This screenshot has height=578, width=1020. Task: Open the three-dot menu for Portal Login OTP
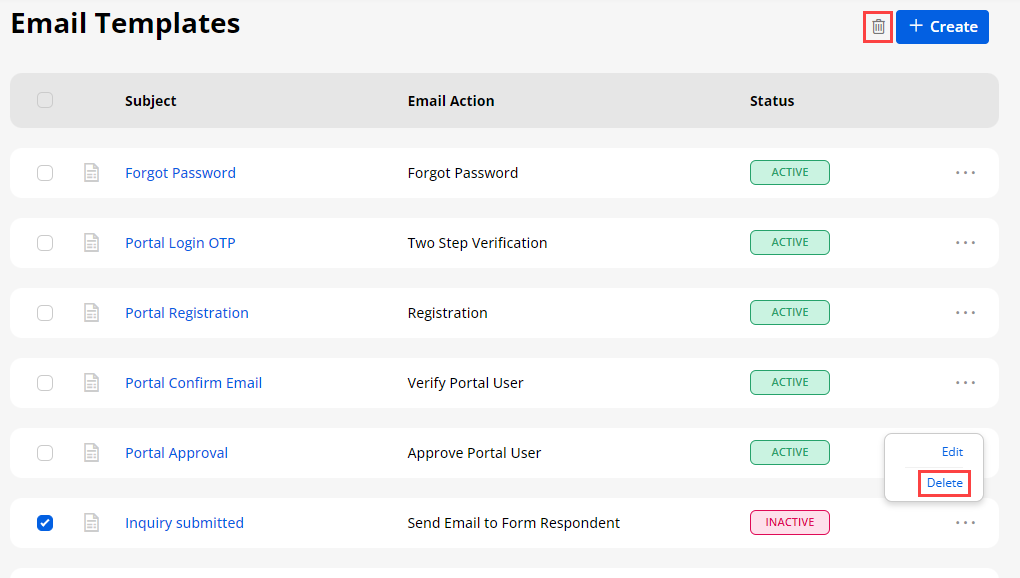coord(965,243)
